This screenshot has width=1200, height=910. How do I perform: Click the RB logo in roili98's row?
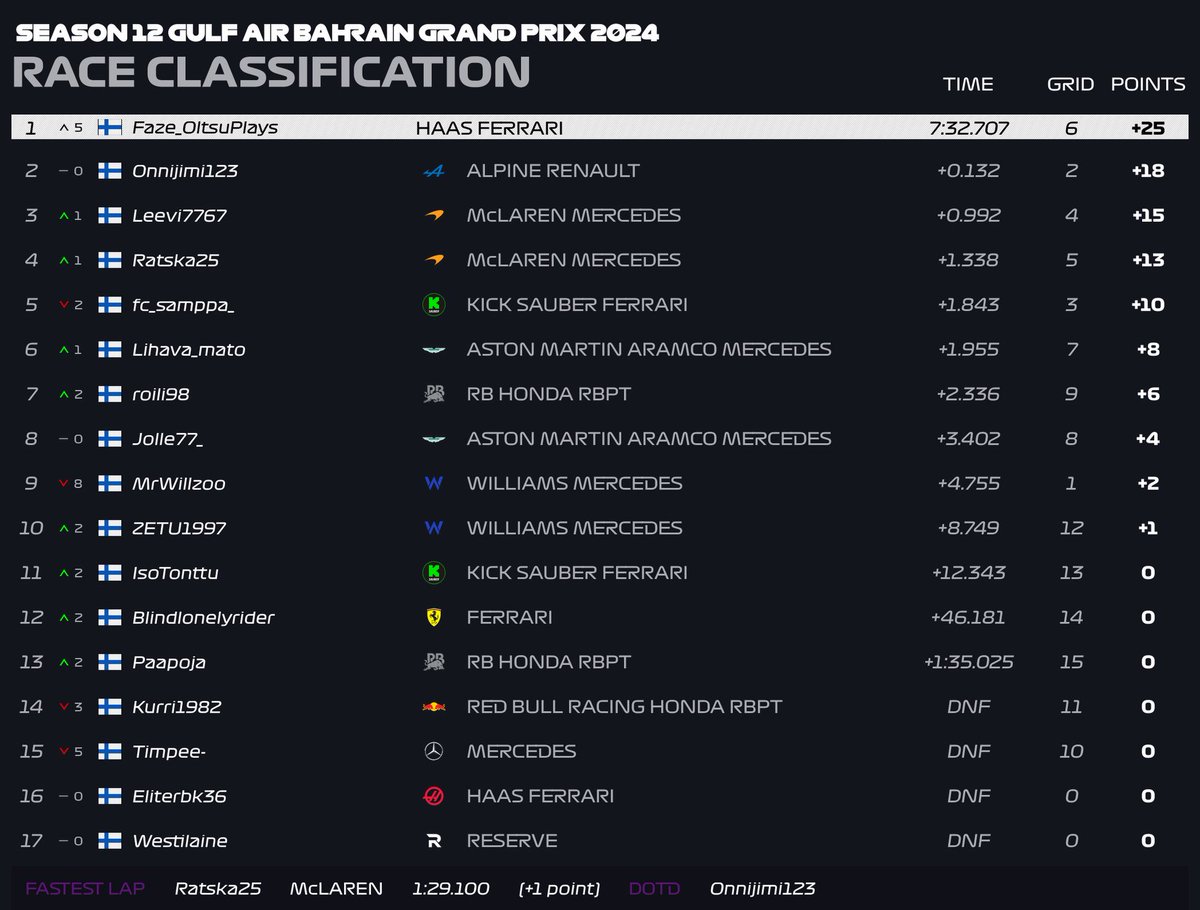click(x=432, y=394)
